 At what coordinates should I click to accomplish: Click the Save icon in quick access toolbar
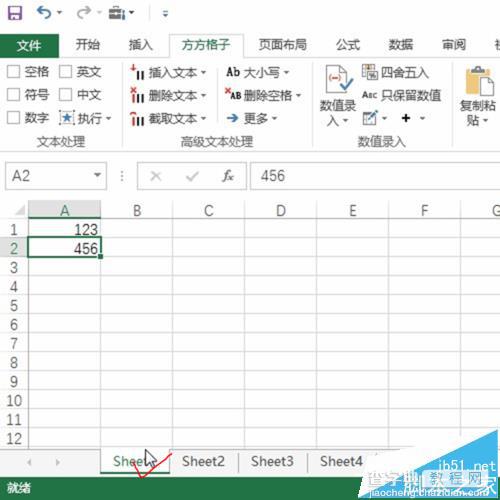[x=15, y=13]
